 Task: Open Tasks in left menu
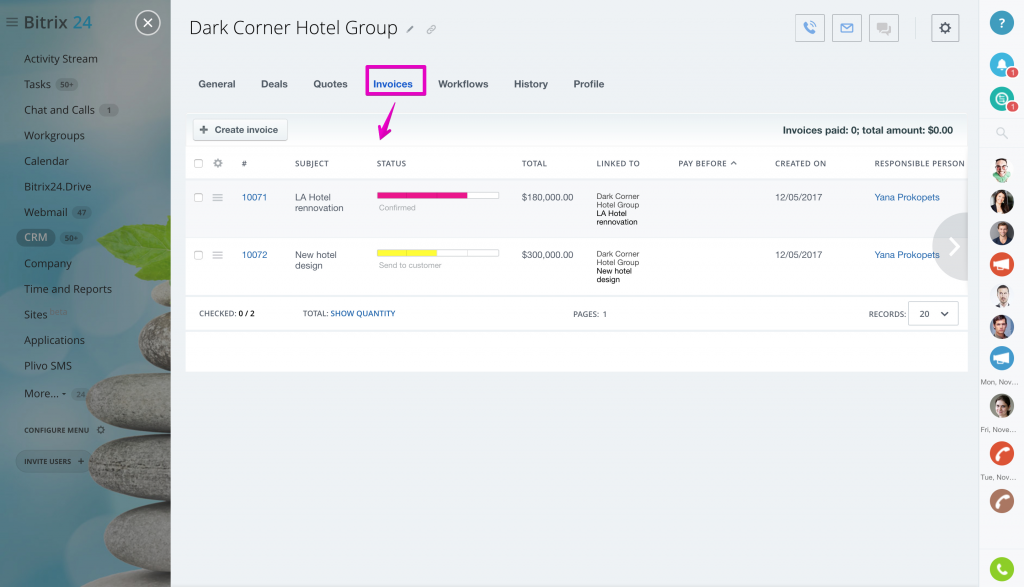click(x=37, y=84)
